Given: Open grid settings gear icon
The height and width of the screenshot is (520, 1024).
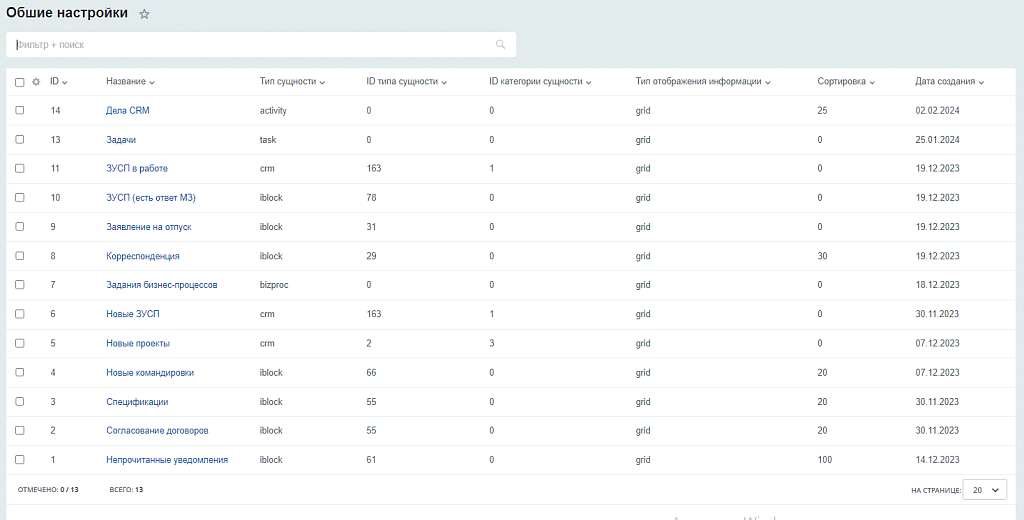Looking at the screenshot, I should (x=36, y=82).
